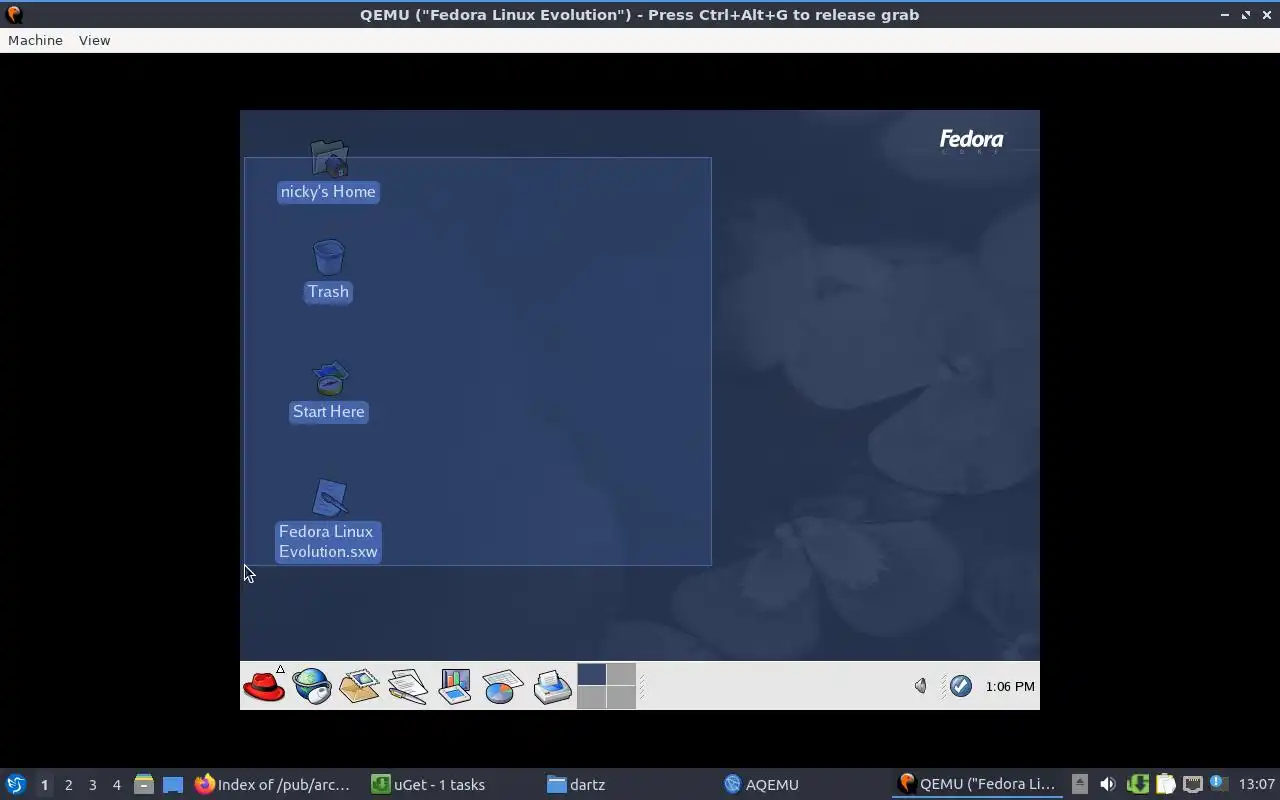The width and height of the screenshot is (1280, 800).
Task: Select nicky's Home desktop icon
Action: pyautogui.click(x=328, y=171)
